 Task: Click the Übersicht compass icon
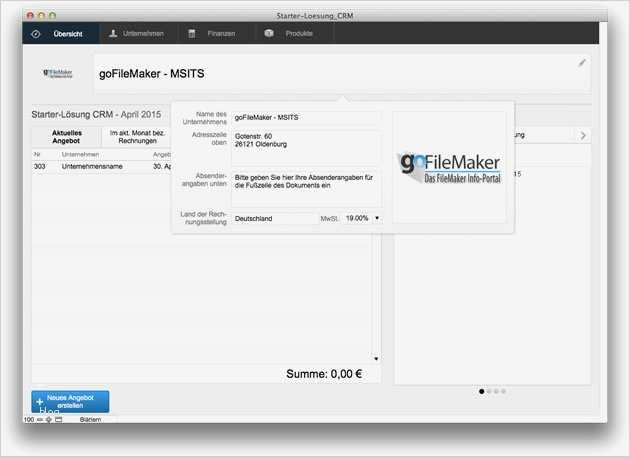(x=36, y=34)
